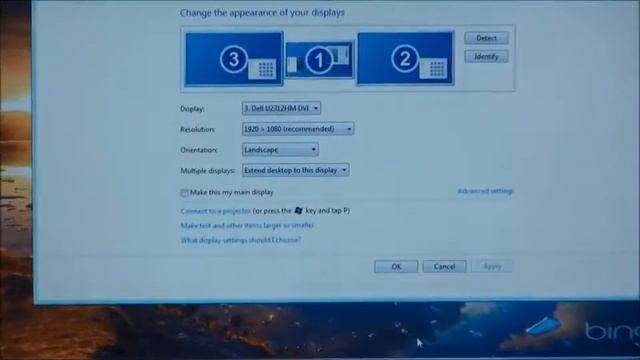This screenshot has height=360, width=640.
Task: Click the heading Change the appearance of your displays
Action: 262,13
